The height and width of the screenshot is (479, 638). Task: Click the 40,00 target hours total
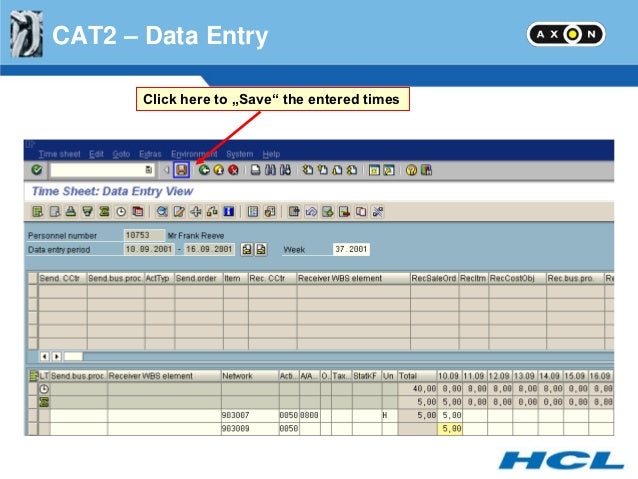coord(417,389)
